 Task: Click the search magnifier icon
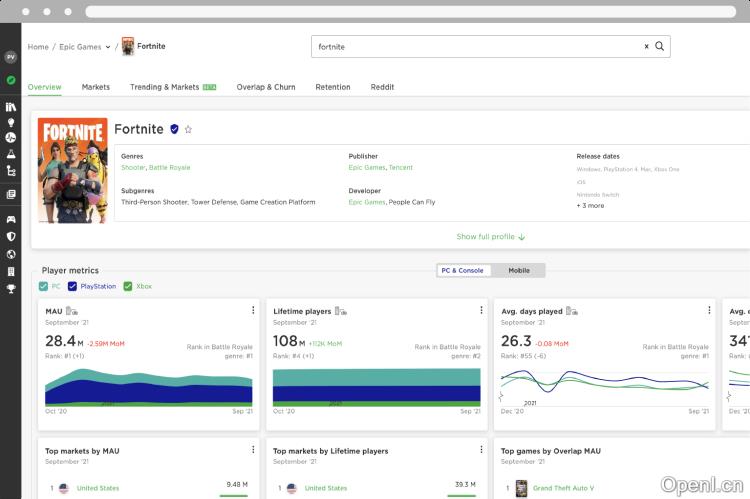pyautogui.click(x=660, y=46)
